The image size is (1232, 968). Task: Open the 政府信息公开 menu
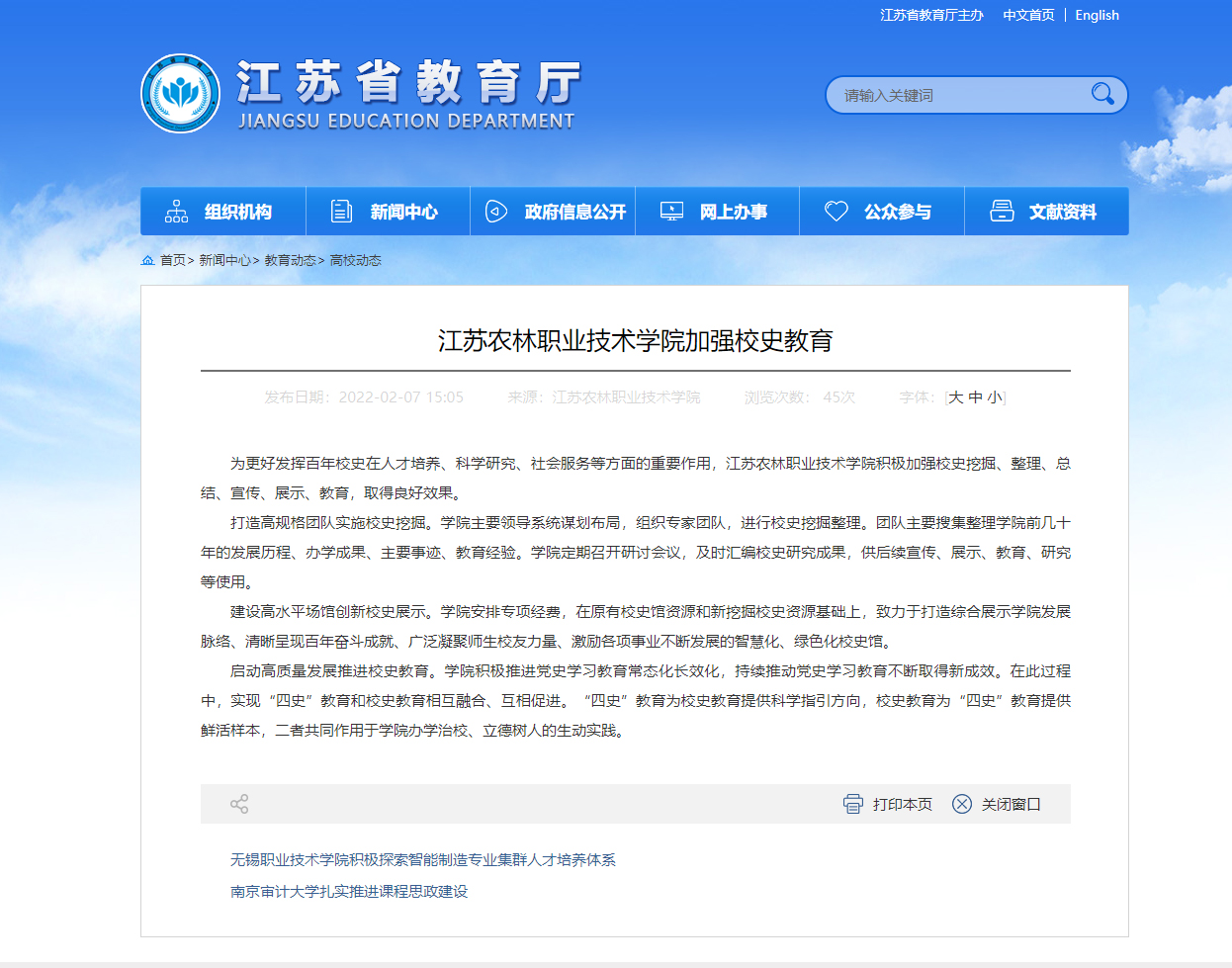tap(553, 212)
